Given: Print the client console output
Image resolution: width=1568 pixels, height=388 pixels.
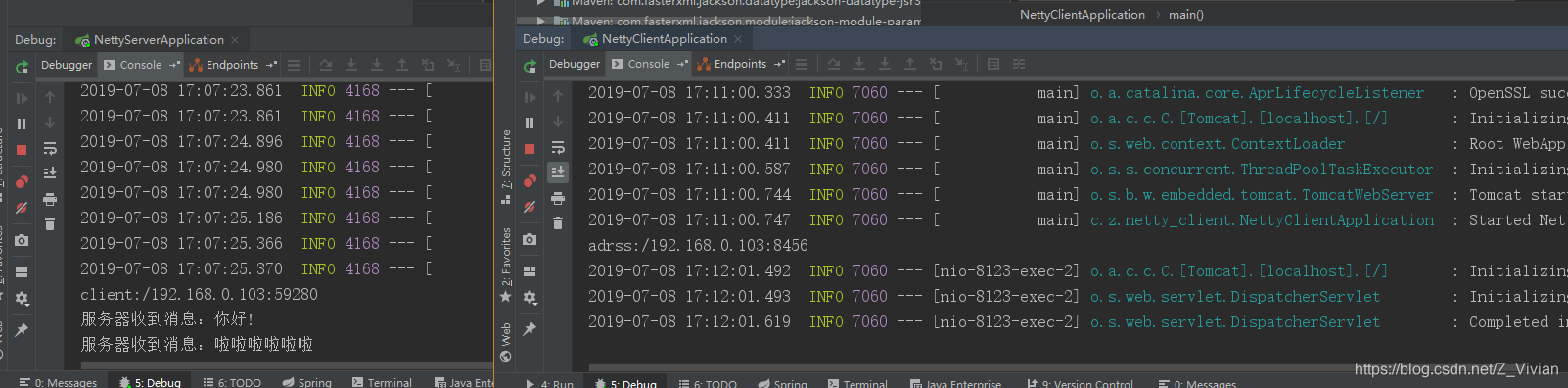Looking at the screenshot, I should tap(558, 198).
